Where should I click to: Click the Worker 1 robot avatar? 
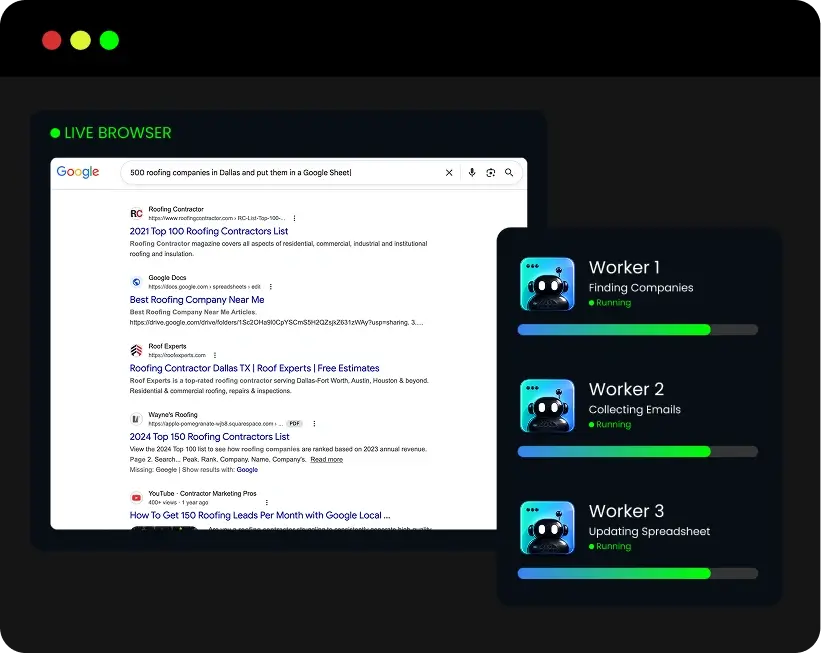click(547, 284)
